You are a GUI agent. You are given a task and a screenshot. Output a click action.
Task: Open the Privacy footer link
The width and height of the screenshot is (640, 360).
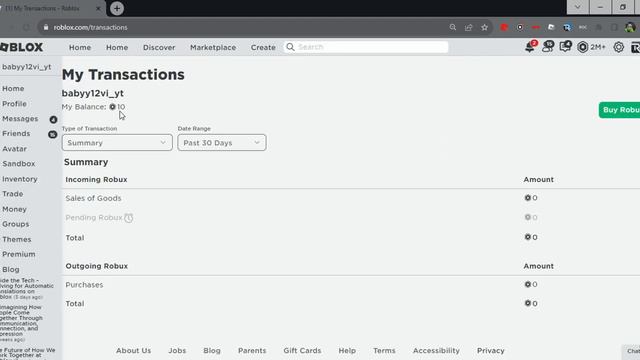(x=491, y=351)
